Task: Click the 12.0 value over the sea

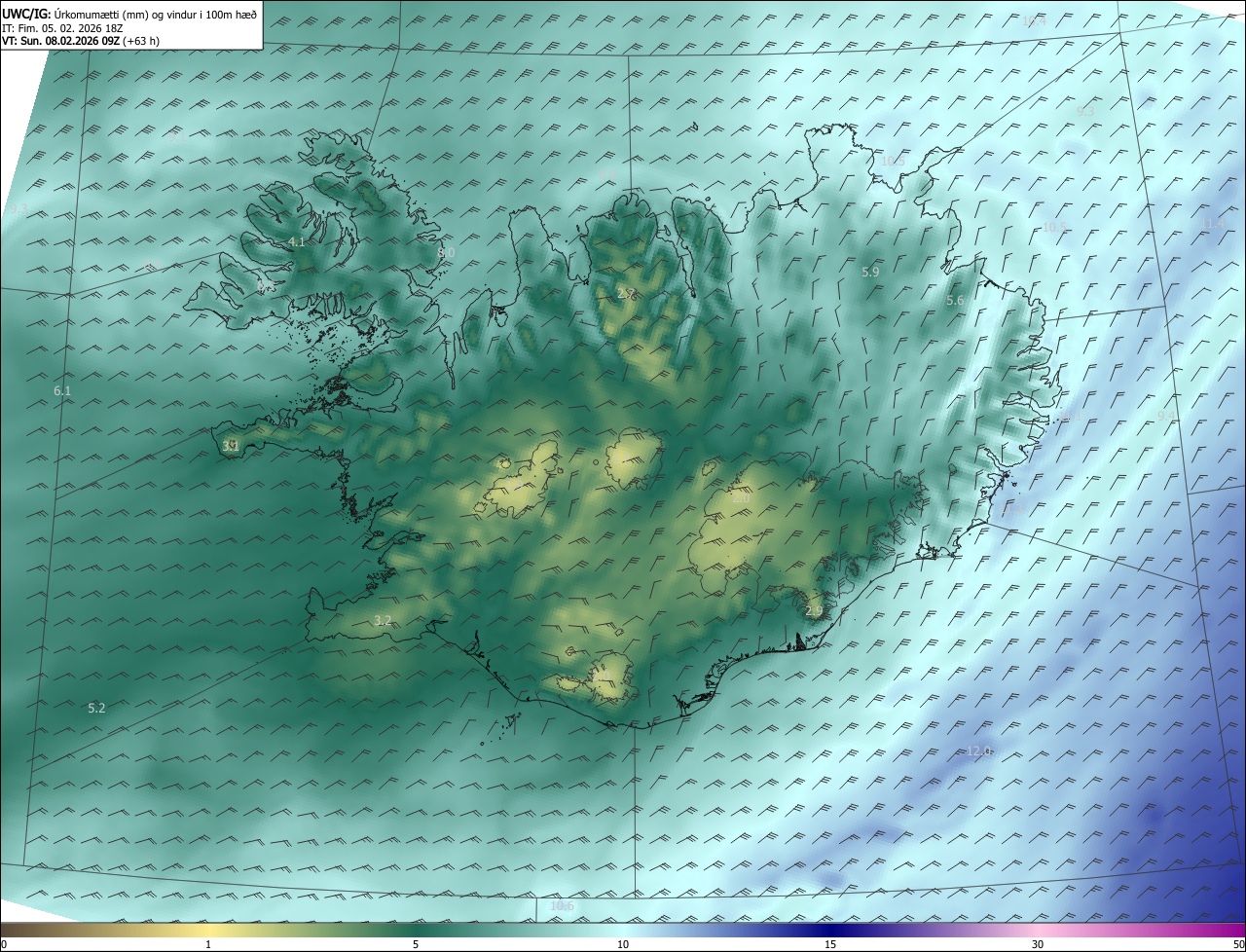Action: tap(979, 751)
